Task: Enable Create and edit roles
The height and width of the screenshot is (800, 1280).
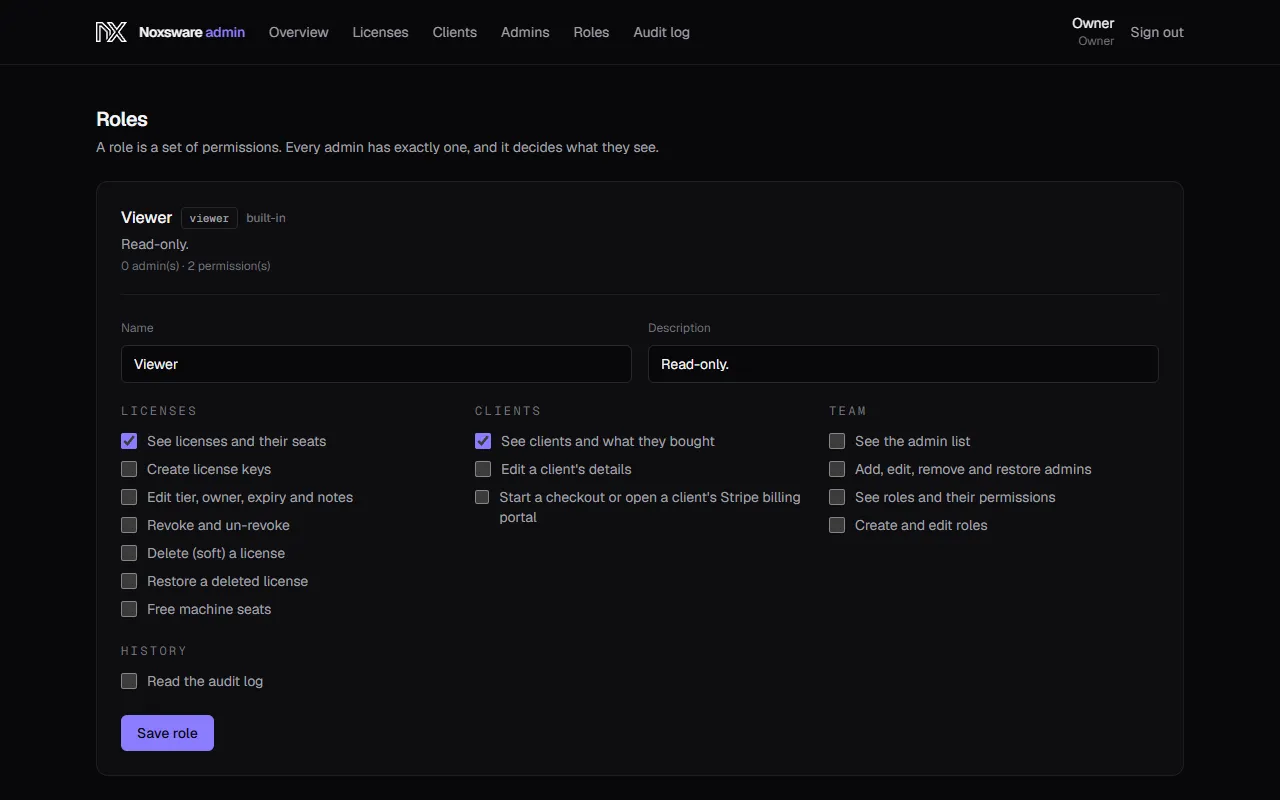Action: 837,525
